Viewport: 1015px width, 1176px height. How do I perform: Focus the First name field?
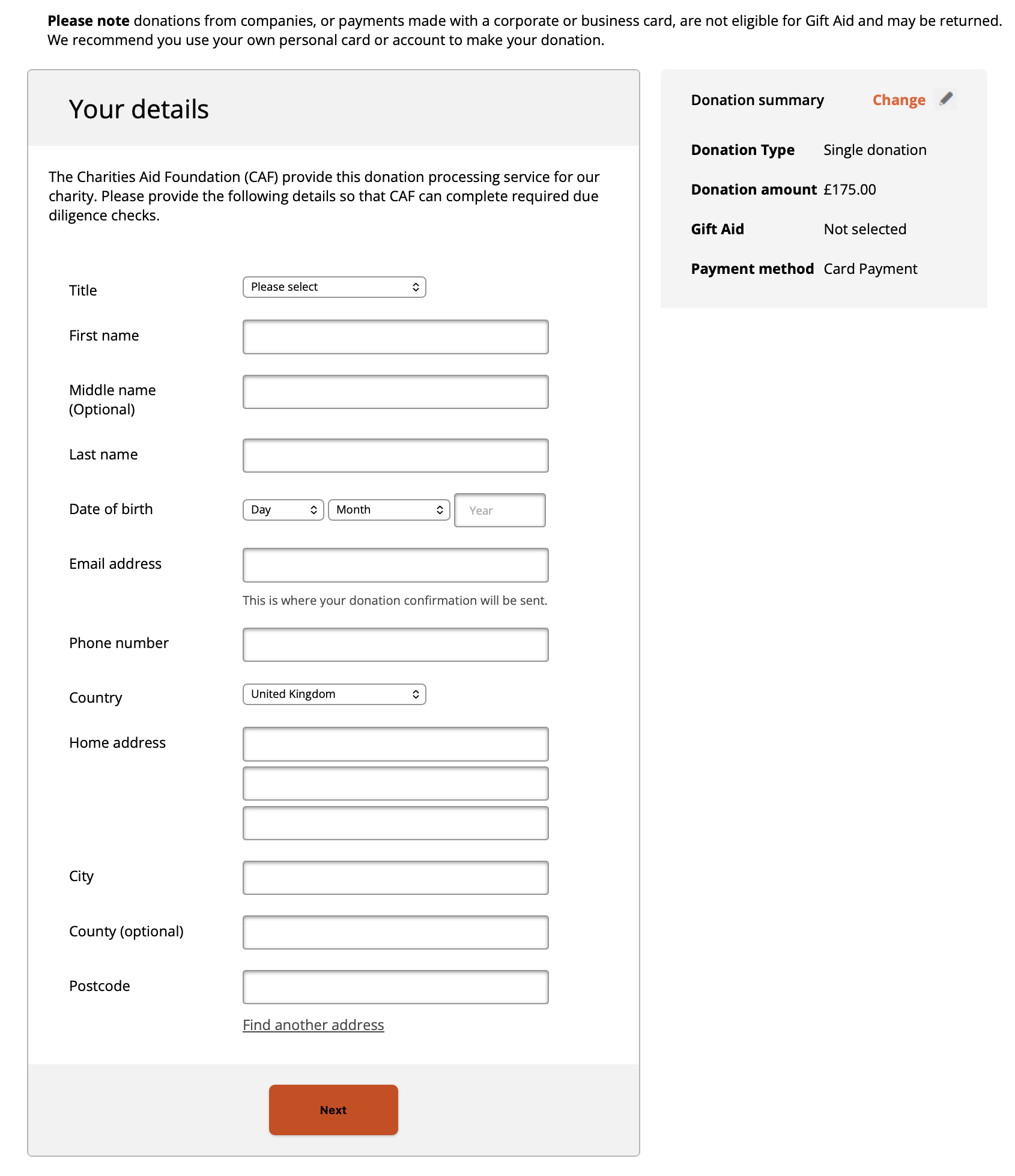(395, 337)
